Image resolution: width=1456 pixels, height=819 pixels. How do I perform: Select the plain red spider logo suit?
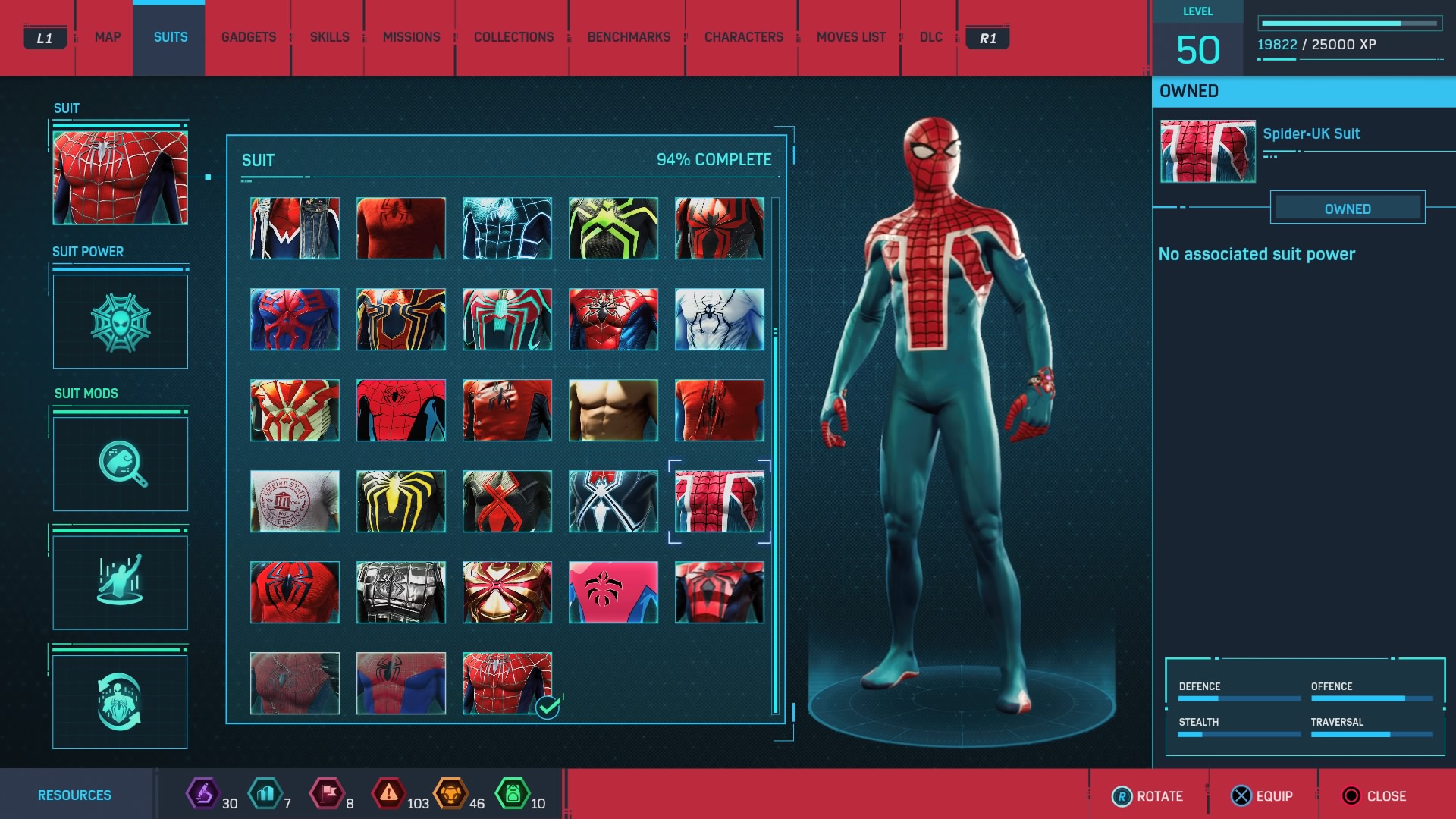click(x=401, y=228)
